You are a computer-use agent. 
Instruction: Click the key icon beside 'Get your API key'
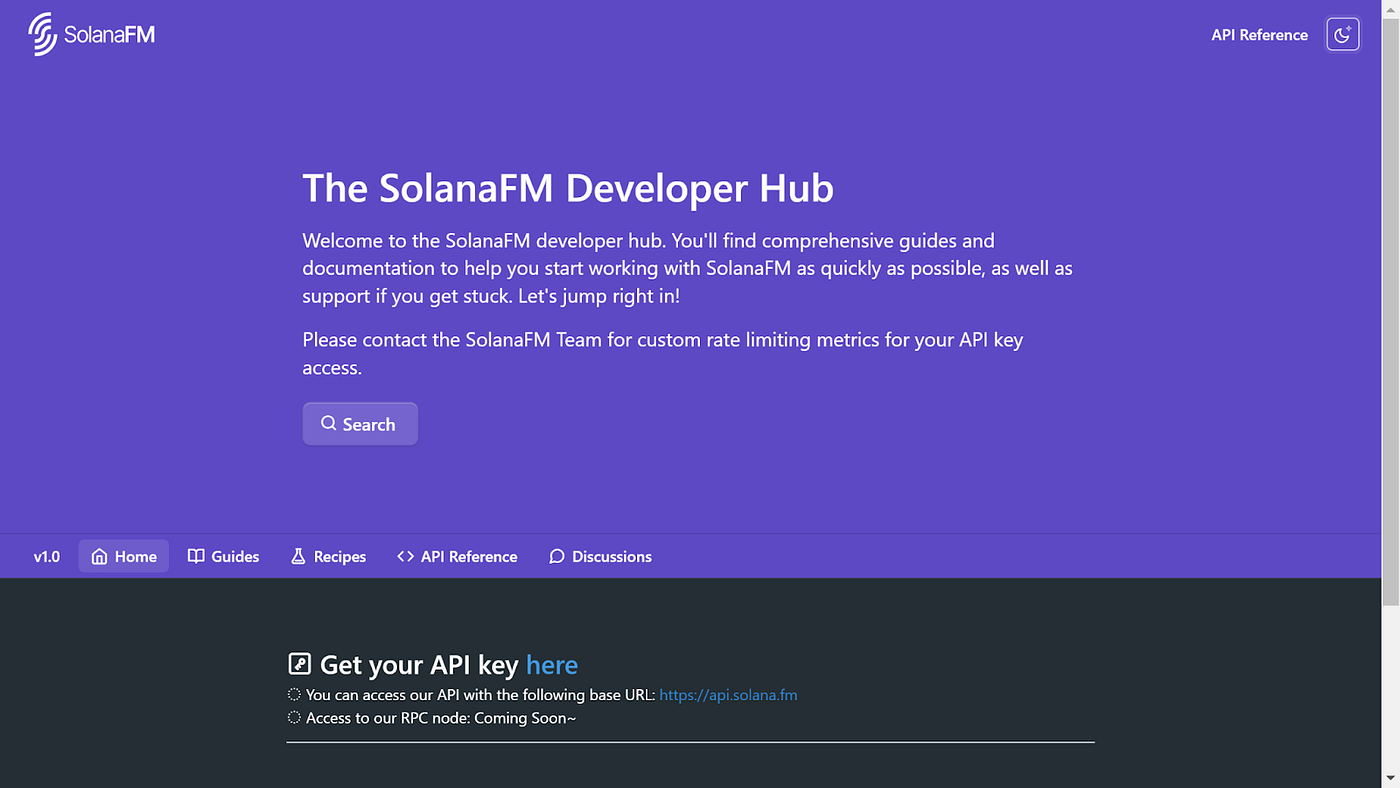coord(299,664)
